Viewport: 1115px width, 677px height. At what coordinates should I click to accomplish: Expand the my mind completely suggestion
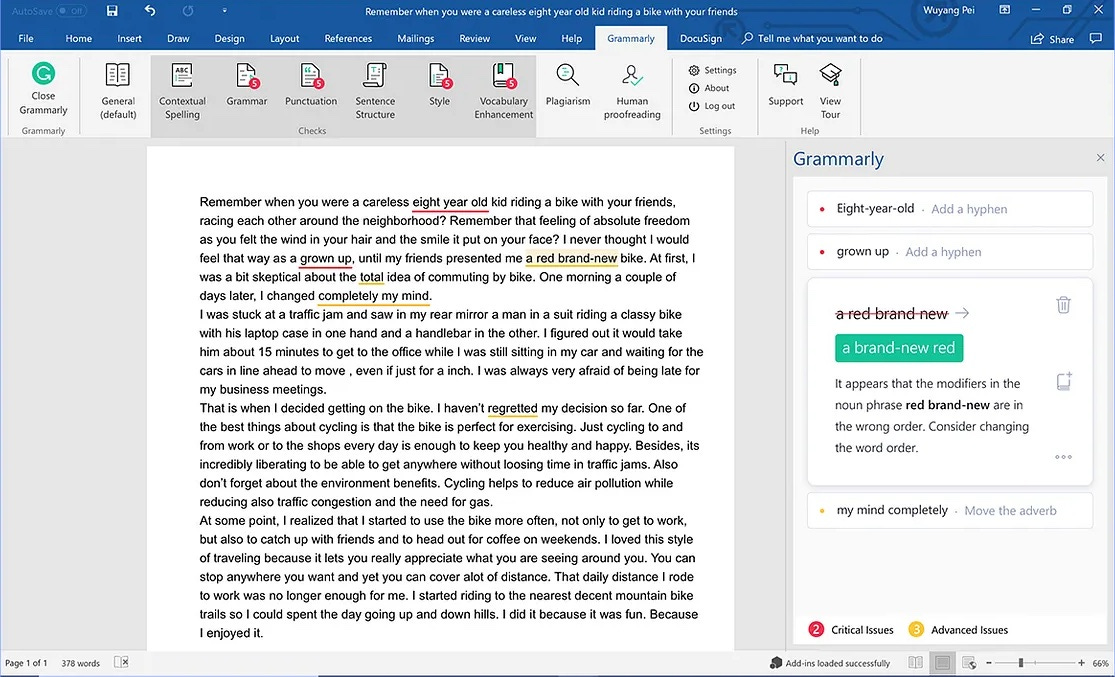pos(949,511)
